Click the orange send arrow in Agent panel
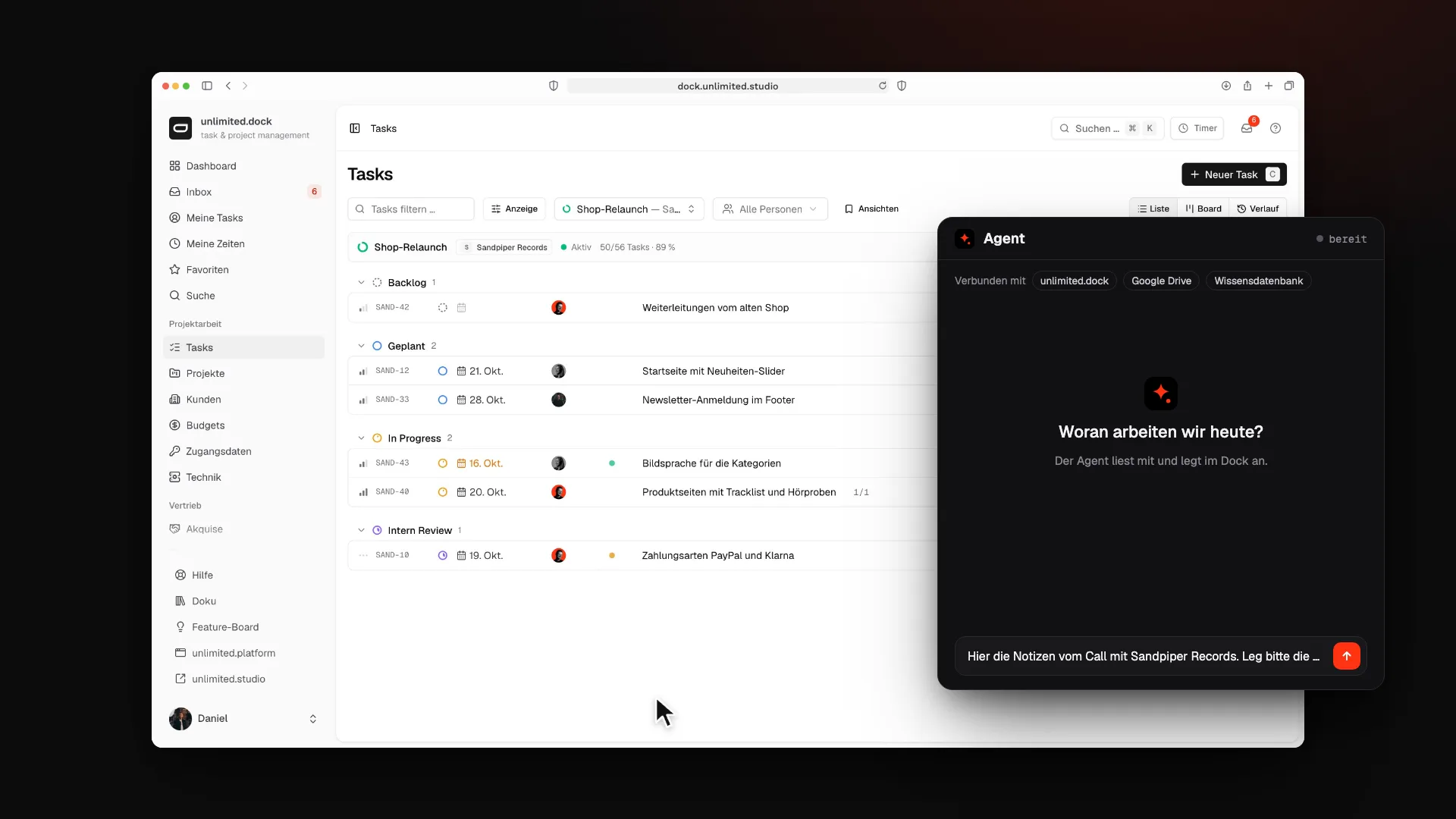 (1346, 656)
